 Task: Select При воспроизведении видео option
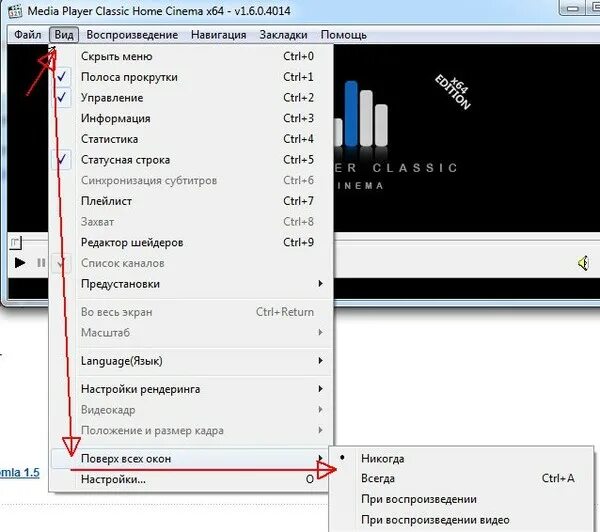(x=461, y=520)
